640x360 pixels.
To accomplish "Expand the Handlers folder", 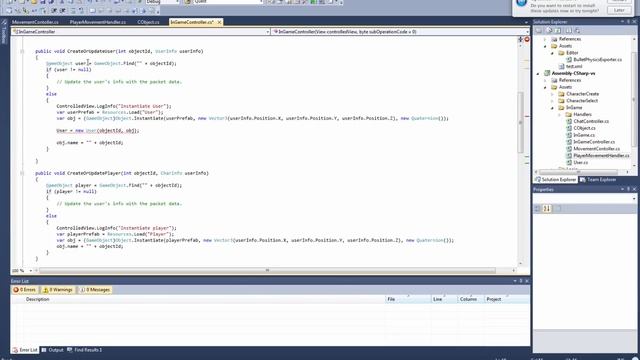I will 560,115.
